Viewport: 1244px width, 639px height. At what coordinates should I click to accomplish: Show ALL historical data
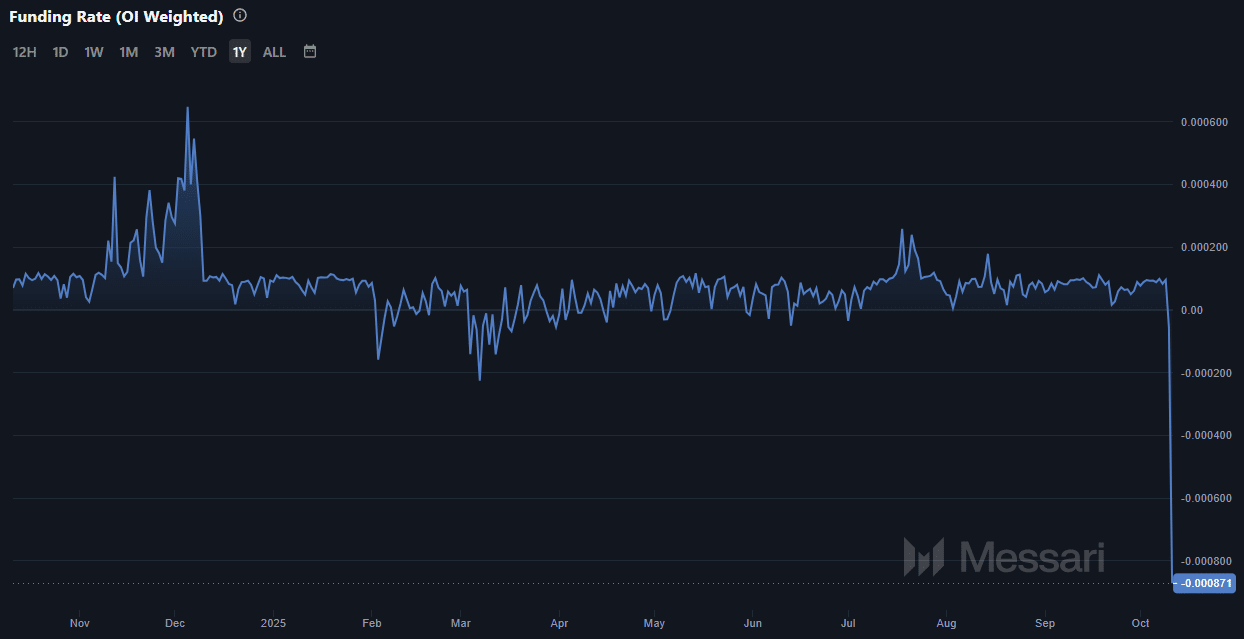click(x=274, y=52)
